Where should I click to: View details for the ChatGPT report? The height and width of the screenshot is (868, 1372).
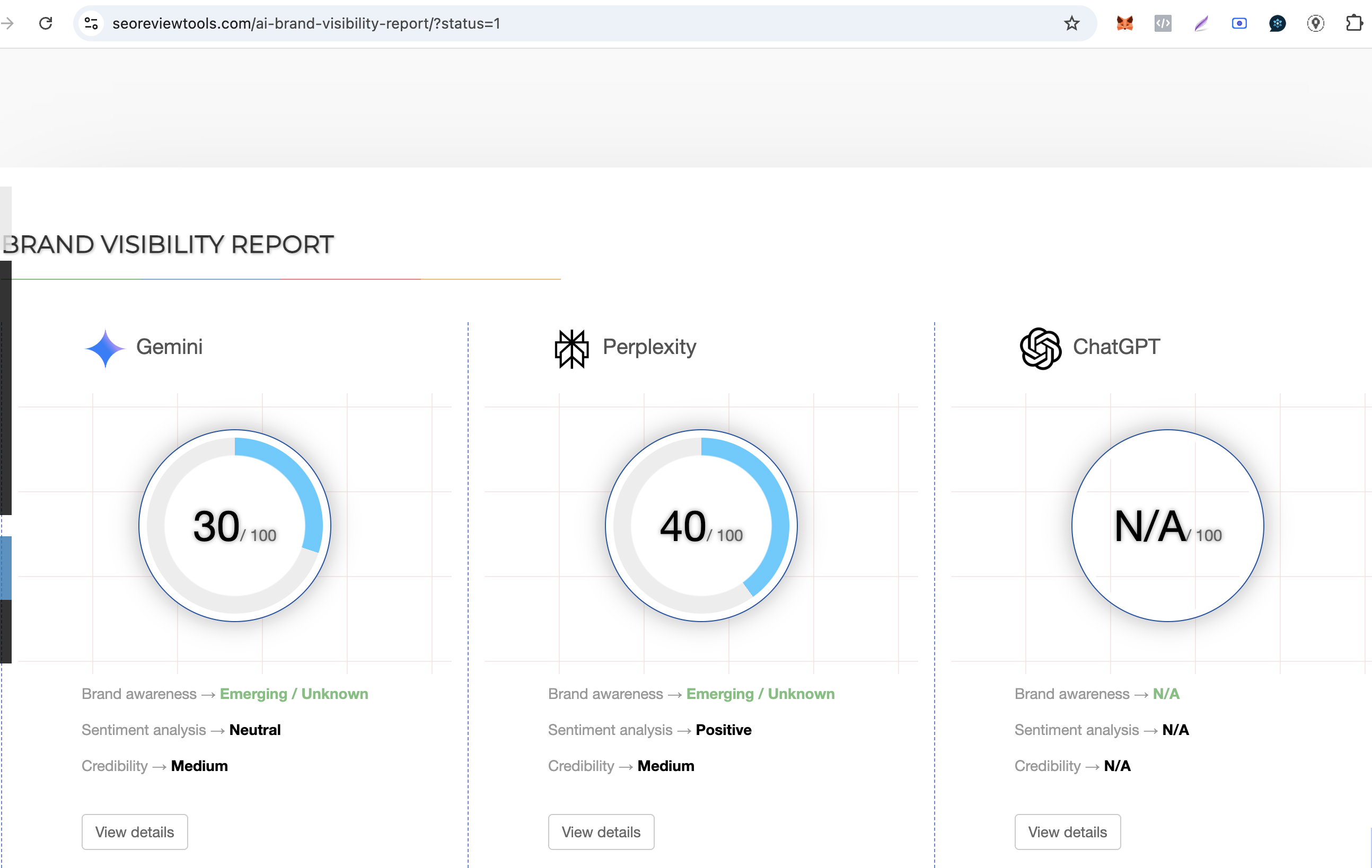[x=1067, y=831]
